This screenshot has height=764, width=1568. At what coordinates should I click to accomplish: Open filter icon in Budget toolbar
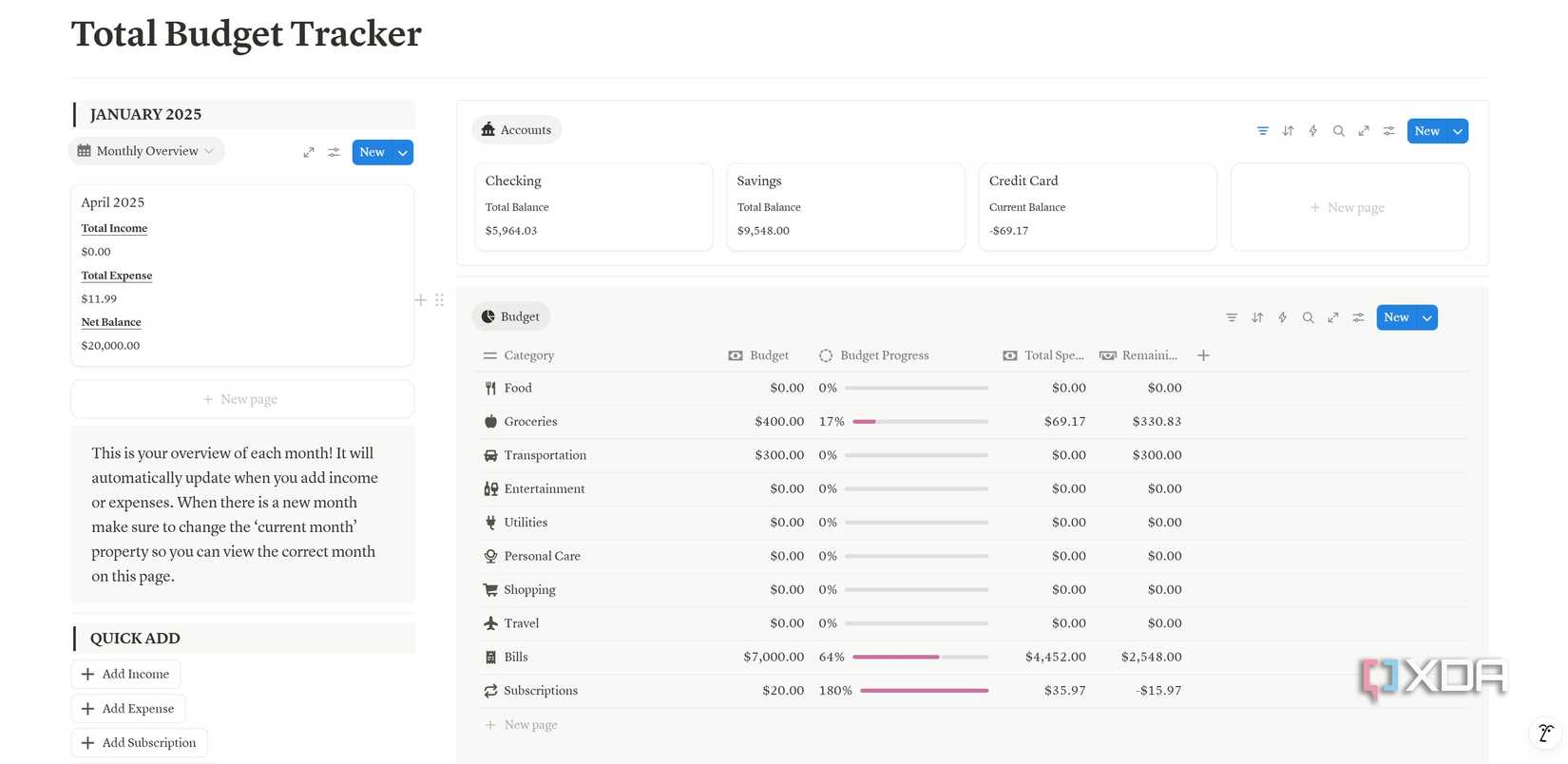point(1232,317)
